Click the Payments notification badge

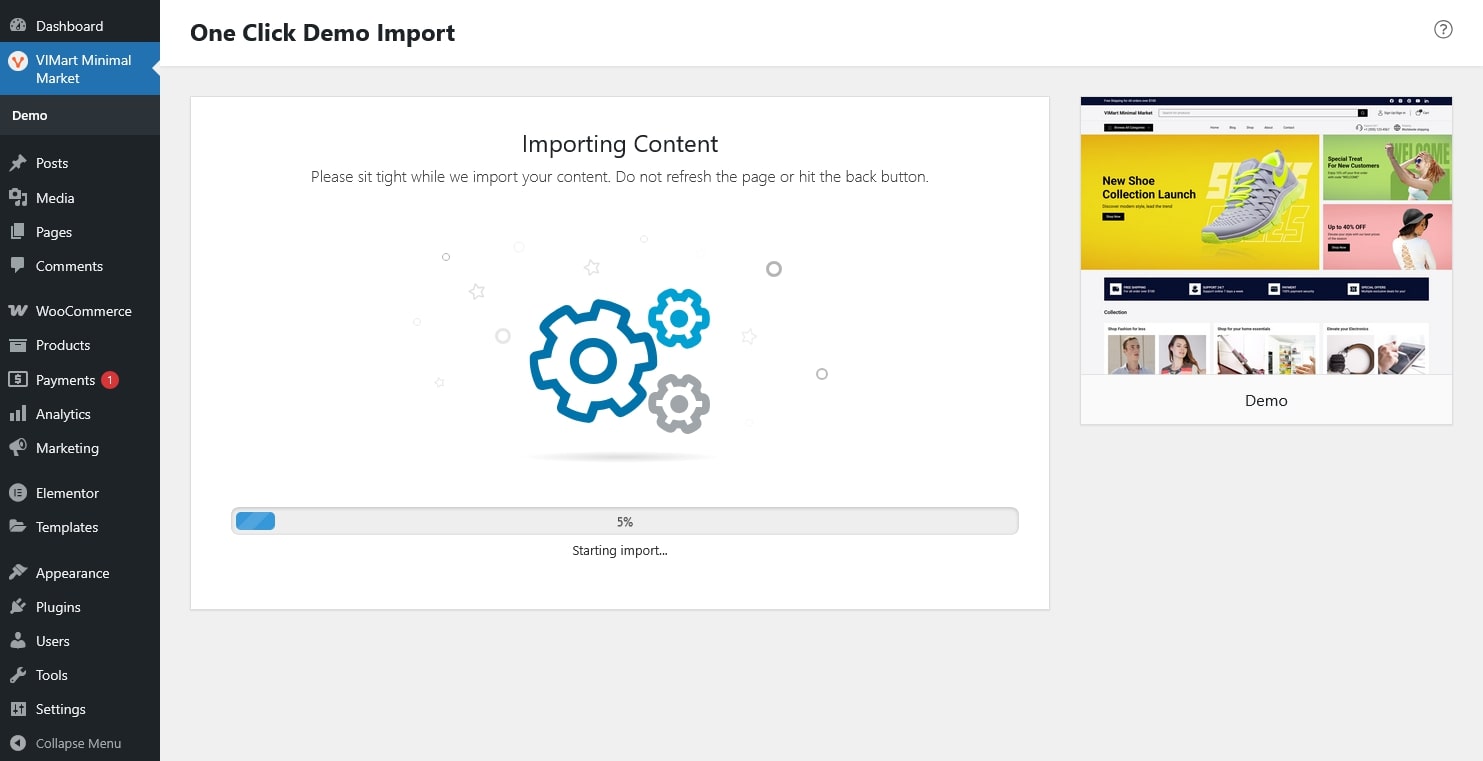[110, 380]
